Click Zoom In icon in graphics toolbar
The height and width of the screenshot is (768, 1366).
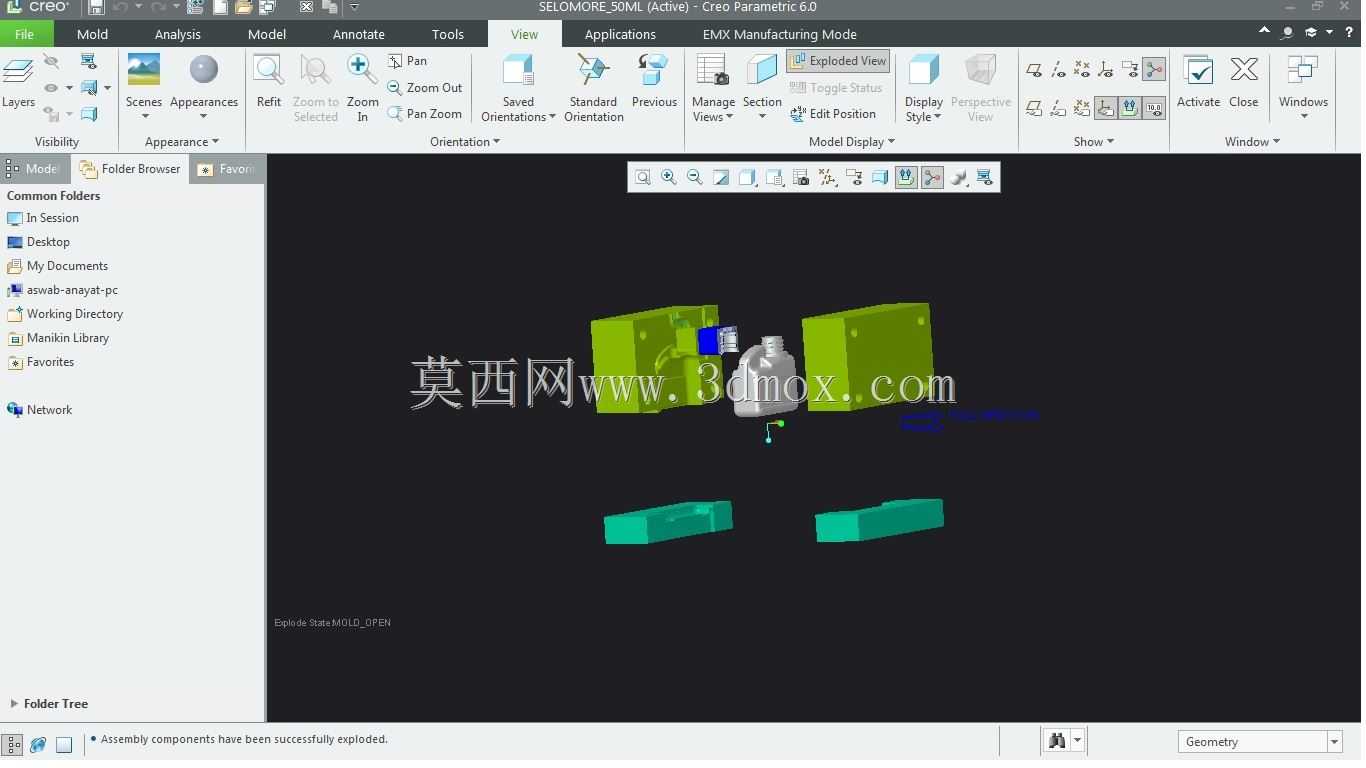coord(669,177)
